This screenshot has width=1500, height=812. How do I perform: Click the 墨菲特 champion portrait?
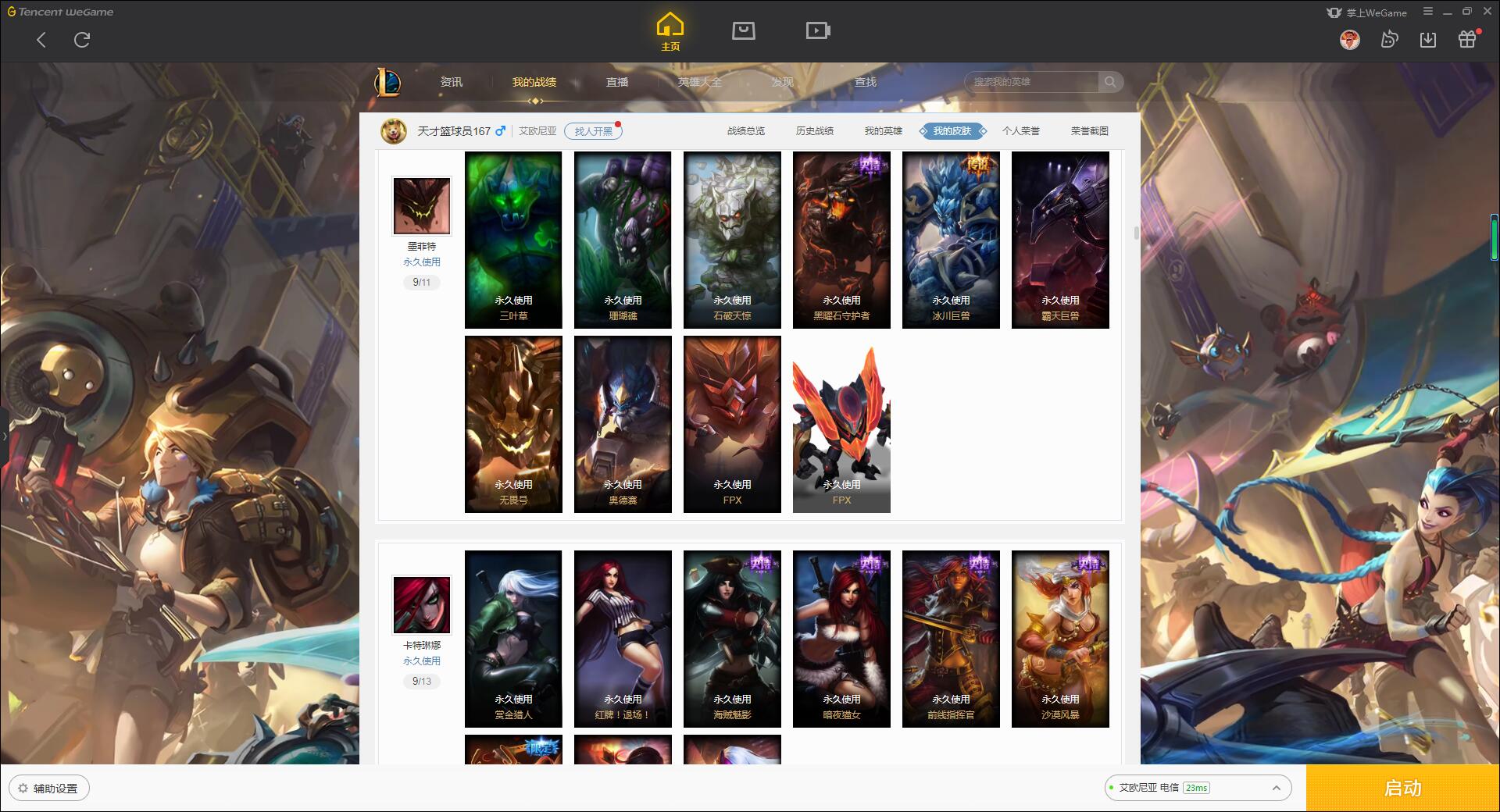[x=422, y=206]
